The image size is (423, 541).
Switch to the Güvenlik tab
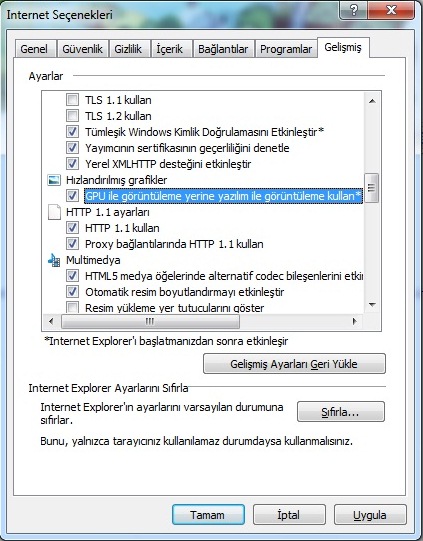click(x=83, y=49)
